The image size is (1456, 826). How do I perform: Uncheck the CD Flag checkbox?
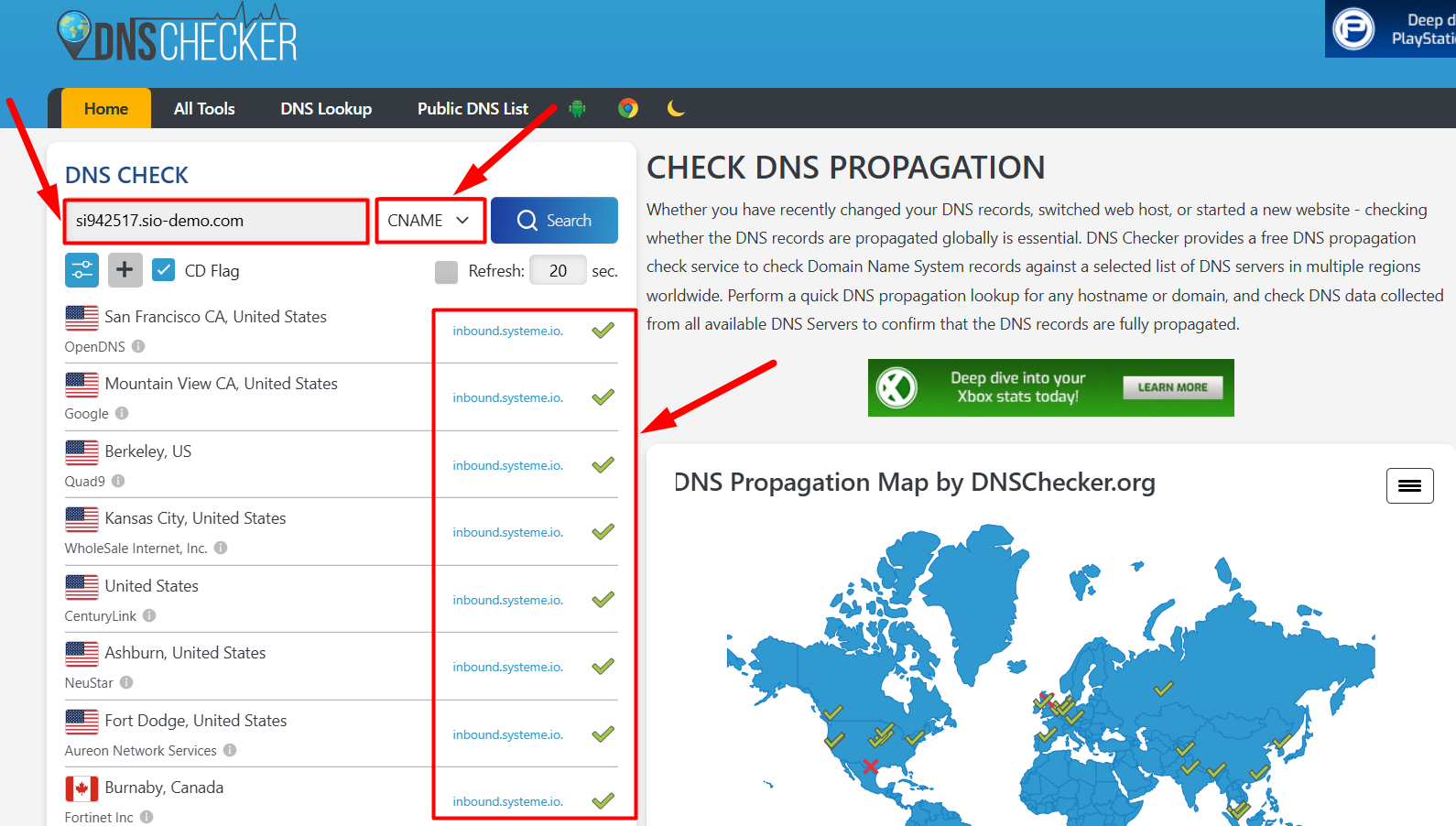click(x=164, y=270)
